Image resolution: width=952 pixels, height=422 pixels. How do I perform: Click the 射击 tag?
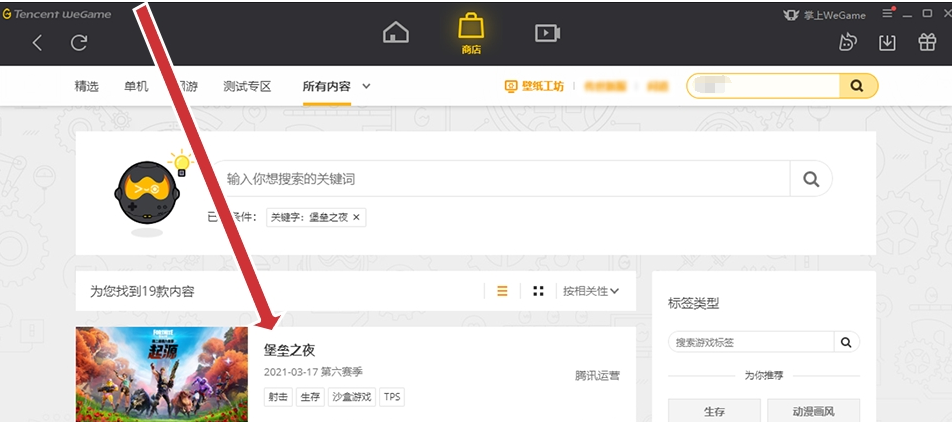pos(278,397)
